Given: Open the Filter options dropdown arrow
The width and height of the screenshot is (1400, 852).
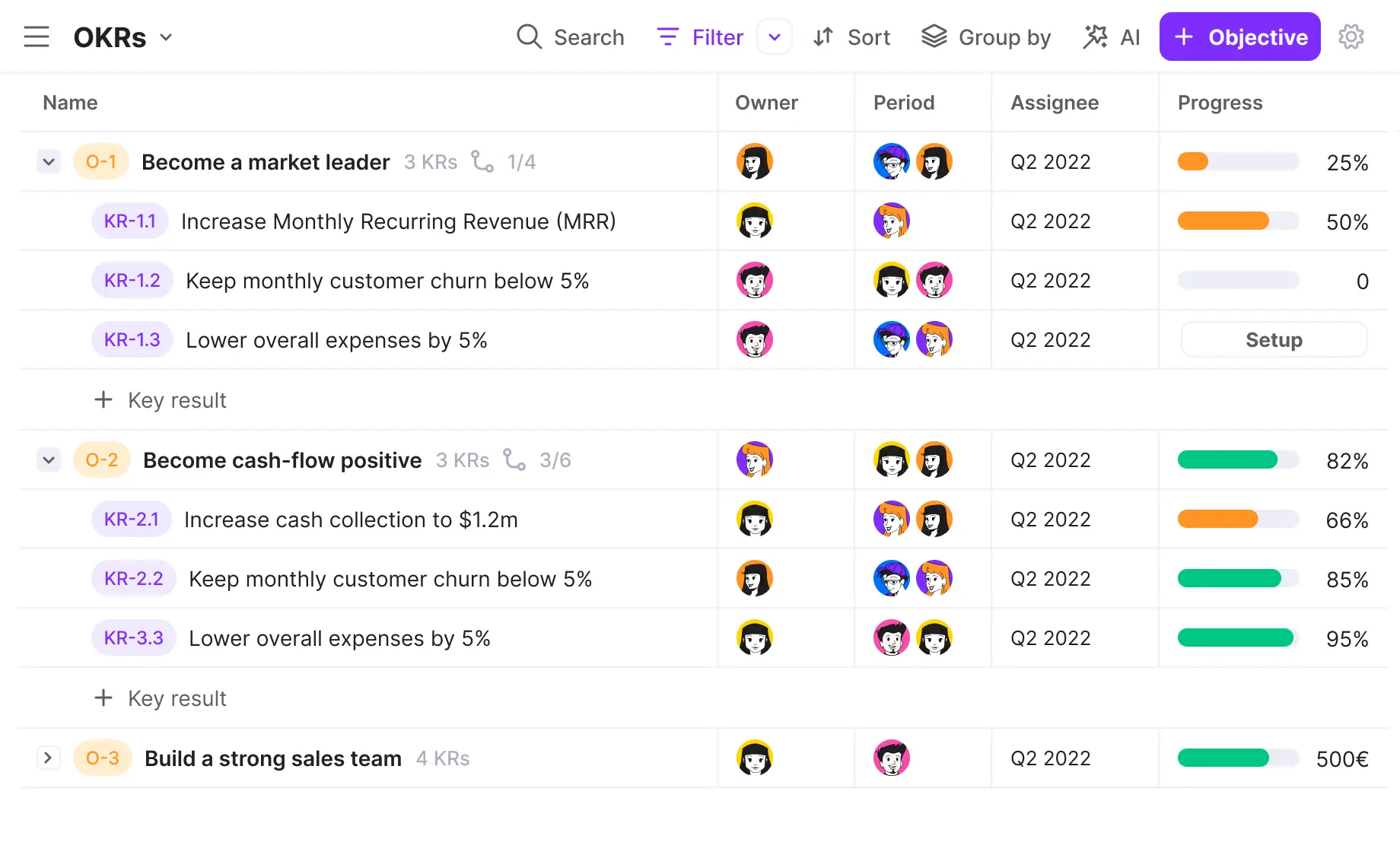Looking at the screenshot, I should pyautogui.click(x=775, y=37).
